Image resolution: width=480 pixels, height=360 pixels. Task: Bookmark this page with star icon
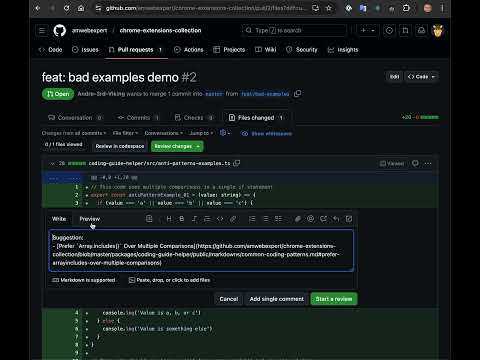pos(329,8)
